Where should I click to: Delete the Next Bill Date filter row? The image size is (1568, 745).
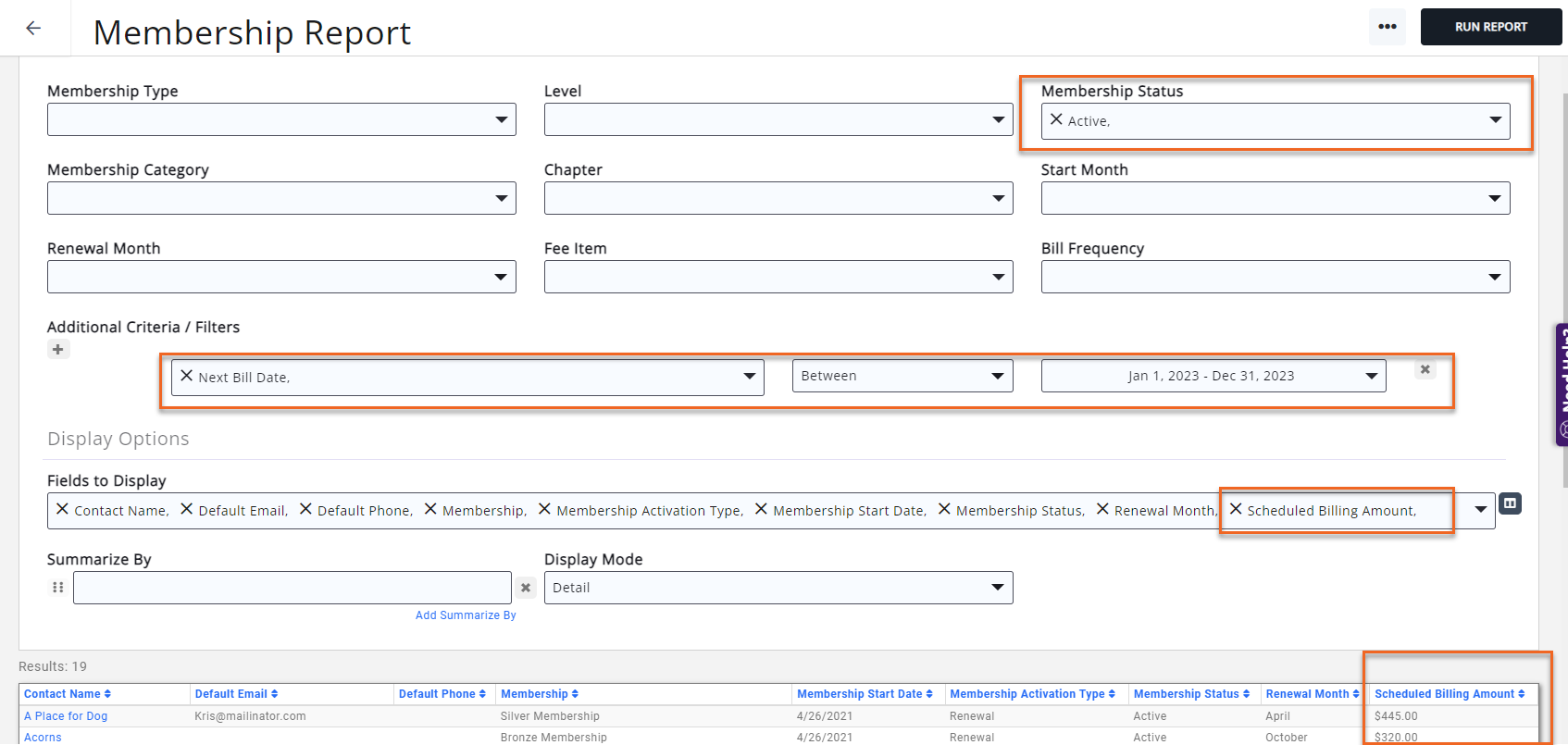click(x=1425, y=370)
